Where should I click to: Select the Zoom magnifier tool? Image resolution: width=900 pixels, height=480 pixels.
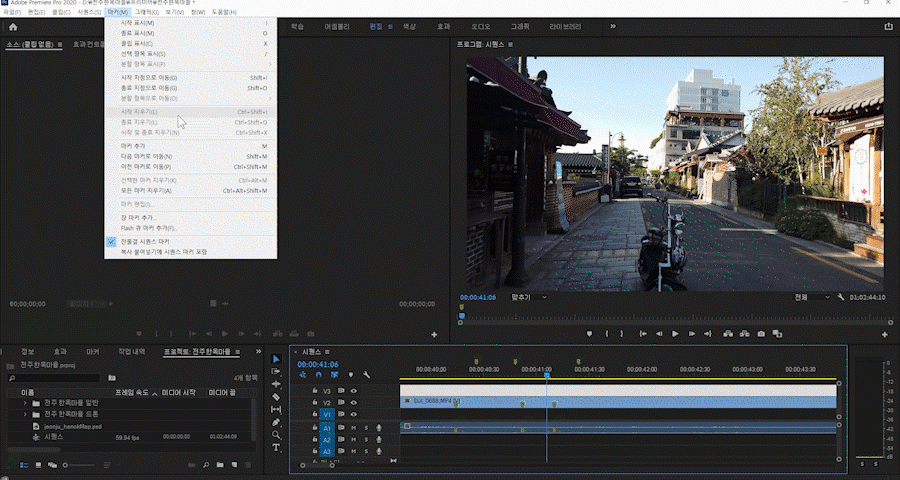(277, 435)
